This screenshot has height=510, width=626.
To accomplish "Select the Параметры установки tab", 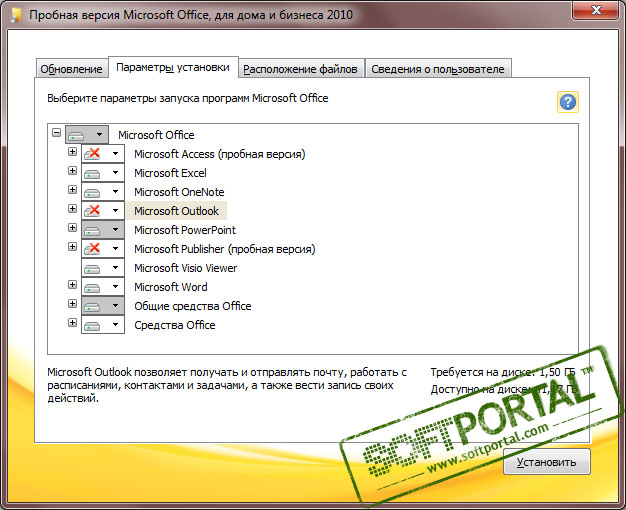I will (173, 67).
